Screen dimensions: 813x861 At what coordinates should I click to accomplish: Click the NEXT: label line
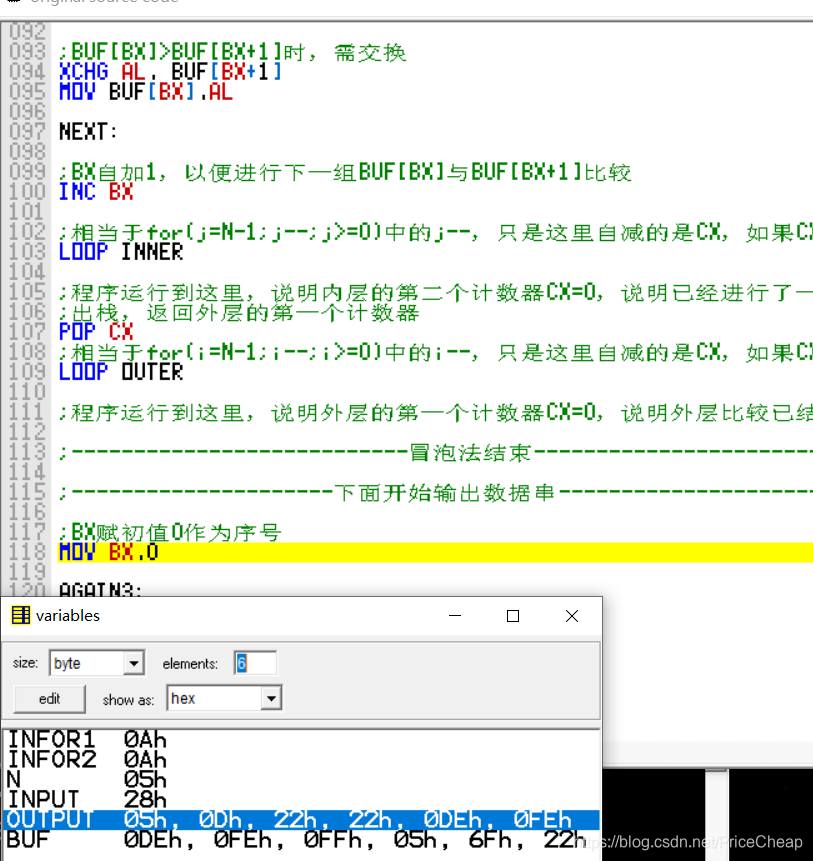pyautogui.click(x=88, y=132)
